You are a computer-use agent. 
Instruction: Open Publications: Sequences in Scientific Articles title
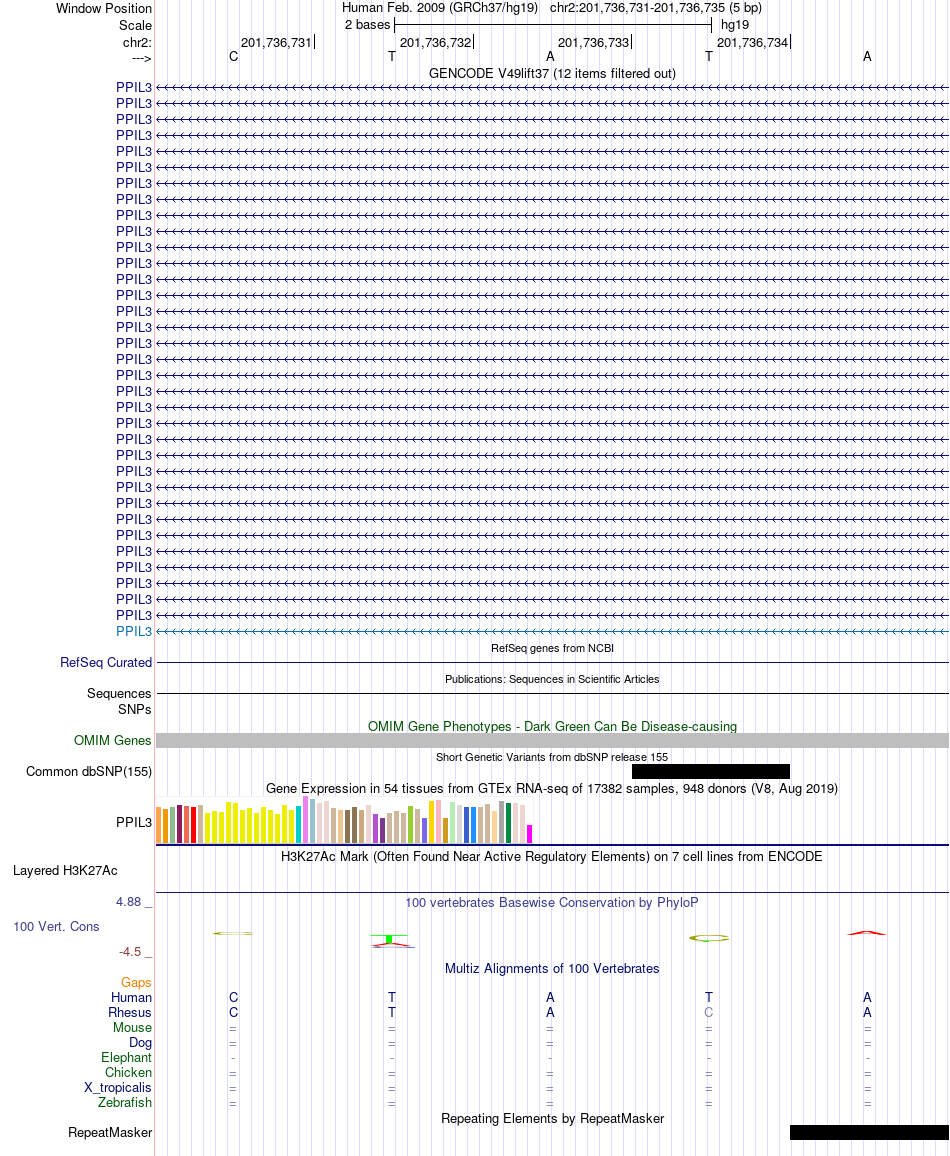(552, 679)
